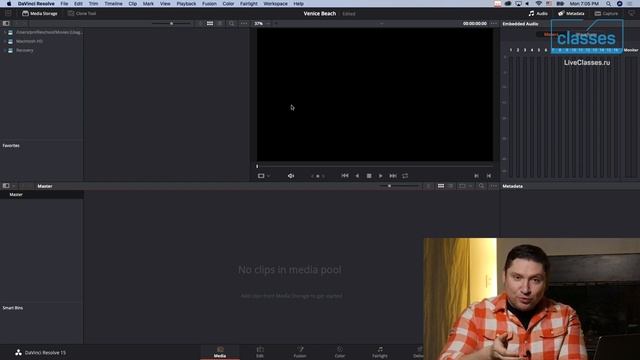This screenshot has width=640, height=360.
Task: Open the Workspace menu
Action: [276, 4]
